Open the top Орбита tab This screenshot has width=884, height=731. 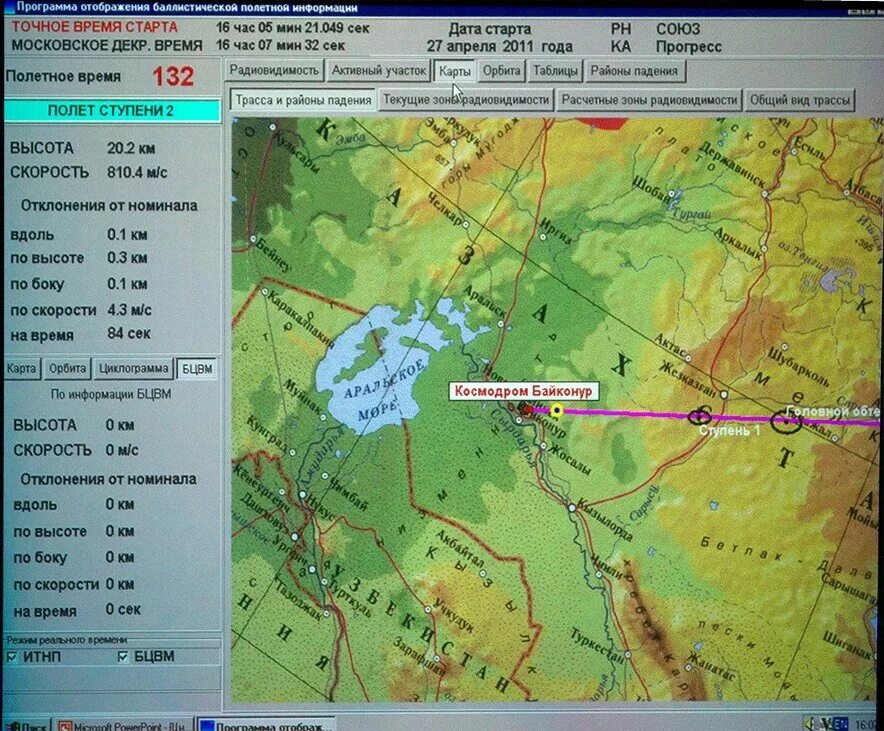point(501,71)
